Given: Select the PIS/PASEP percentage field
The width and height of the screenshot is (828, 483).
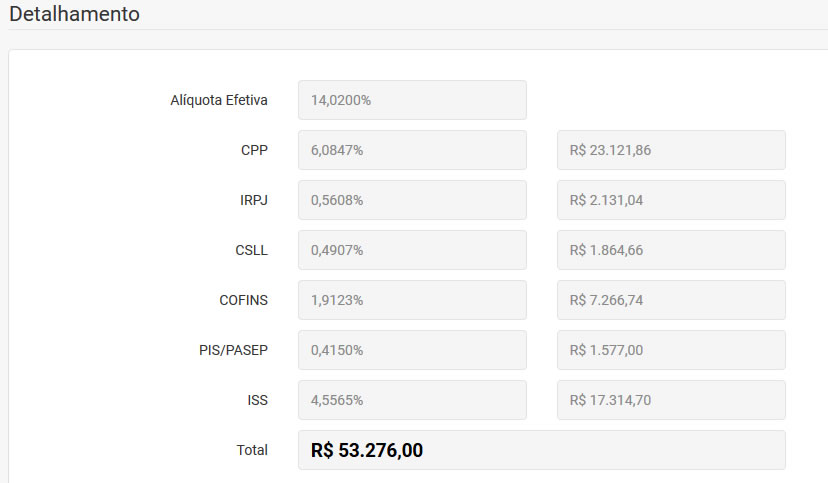Looking at the screenshot, I should pyautogui.click(x=412, y=350).
